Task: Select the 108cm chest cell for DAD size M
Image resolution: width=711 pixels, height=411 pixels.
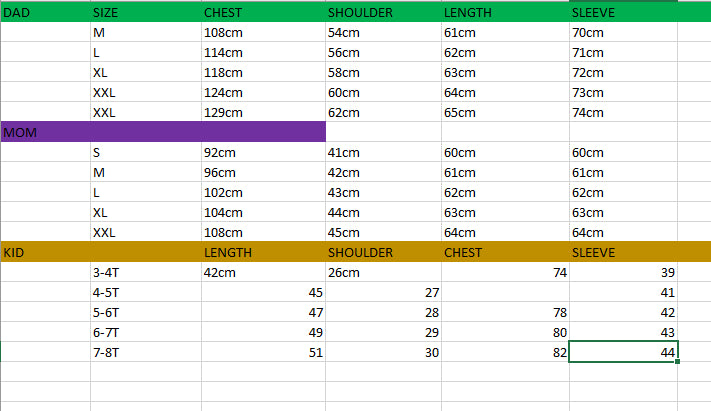Action: (263, 33)
